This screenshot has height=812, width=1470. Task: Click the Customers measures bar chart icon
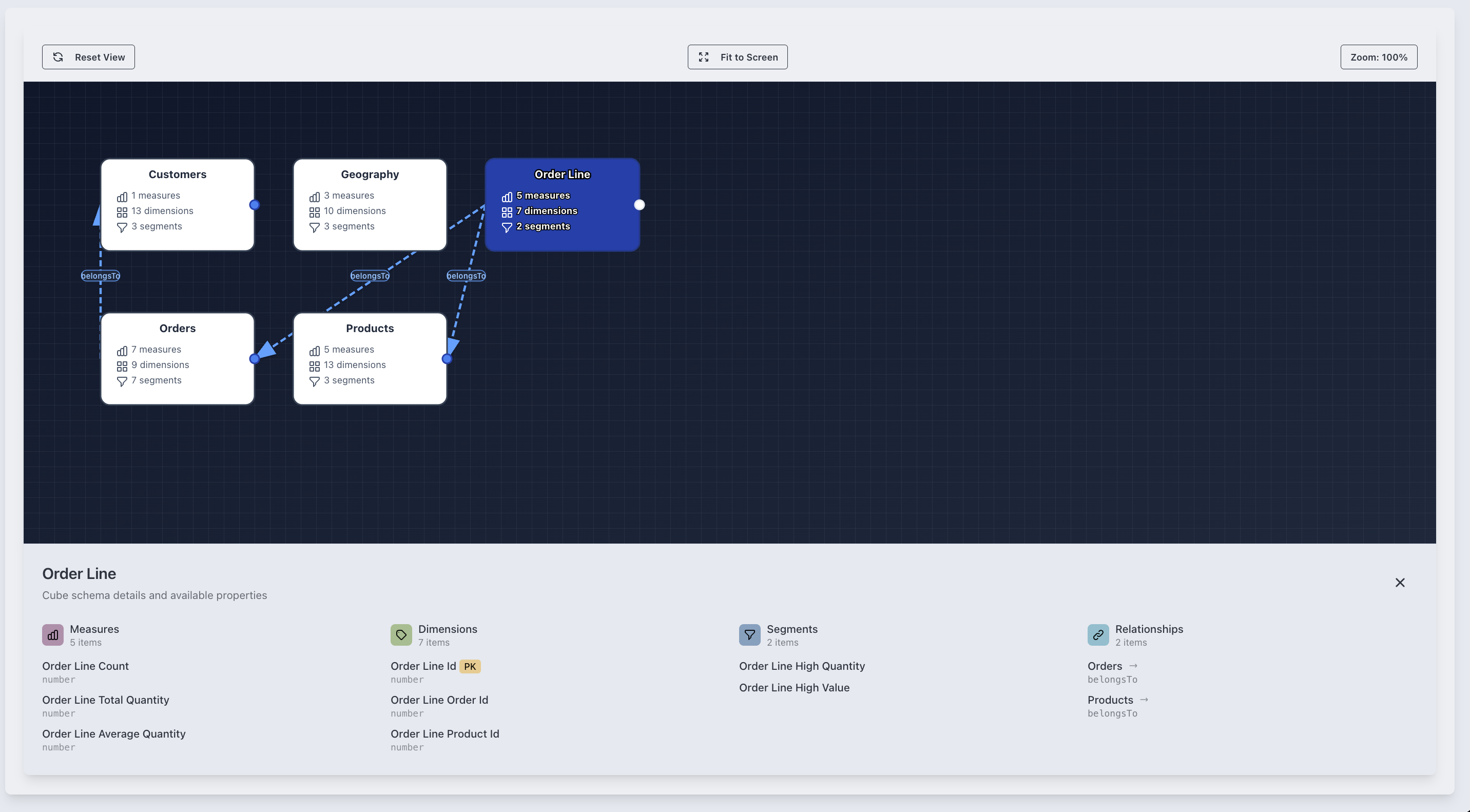[x=122, y=197]
